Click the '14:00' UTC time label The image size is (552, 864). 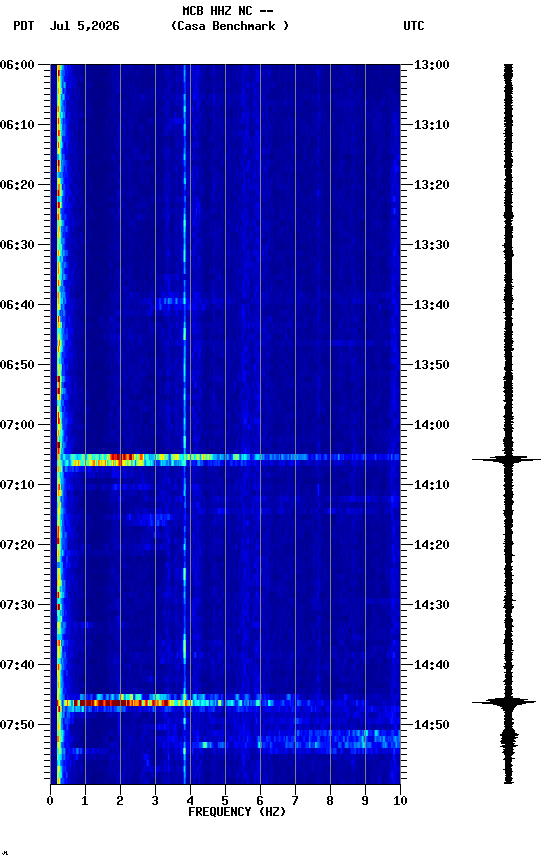432,425
